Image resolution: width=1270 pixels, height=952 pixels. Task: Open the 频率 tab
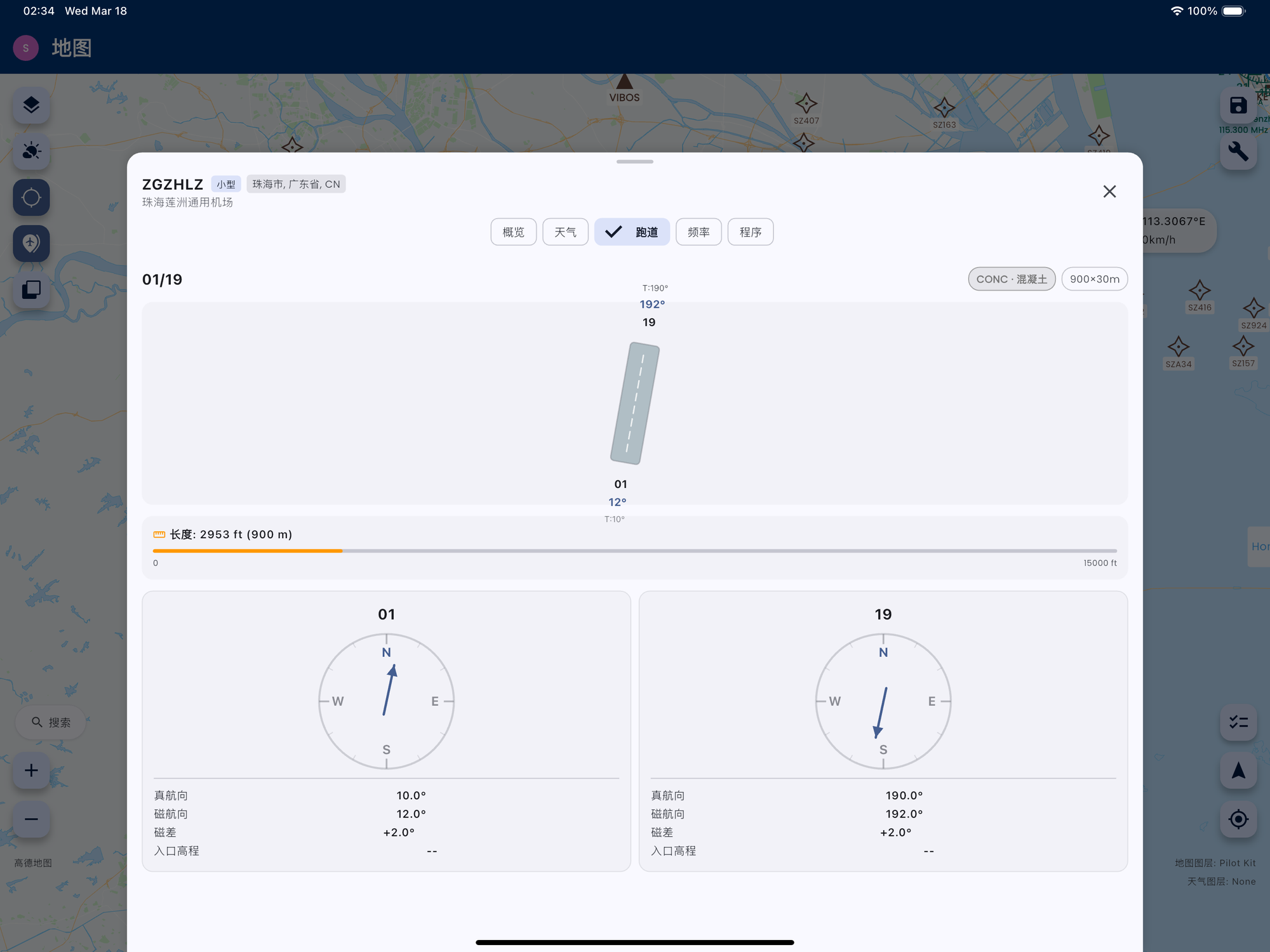click(698, 232)
